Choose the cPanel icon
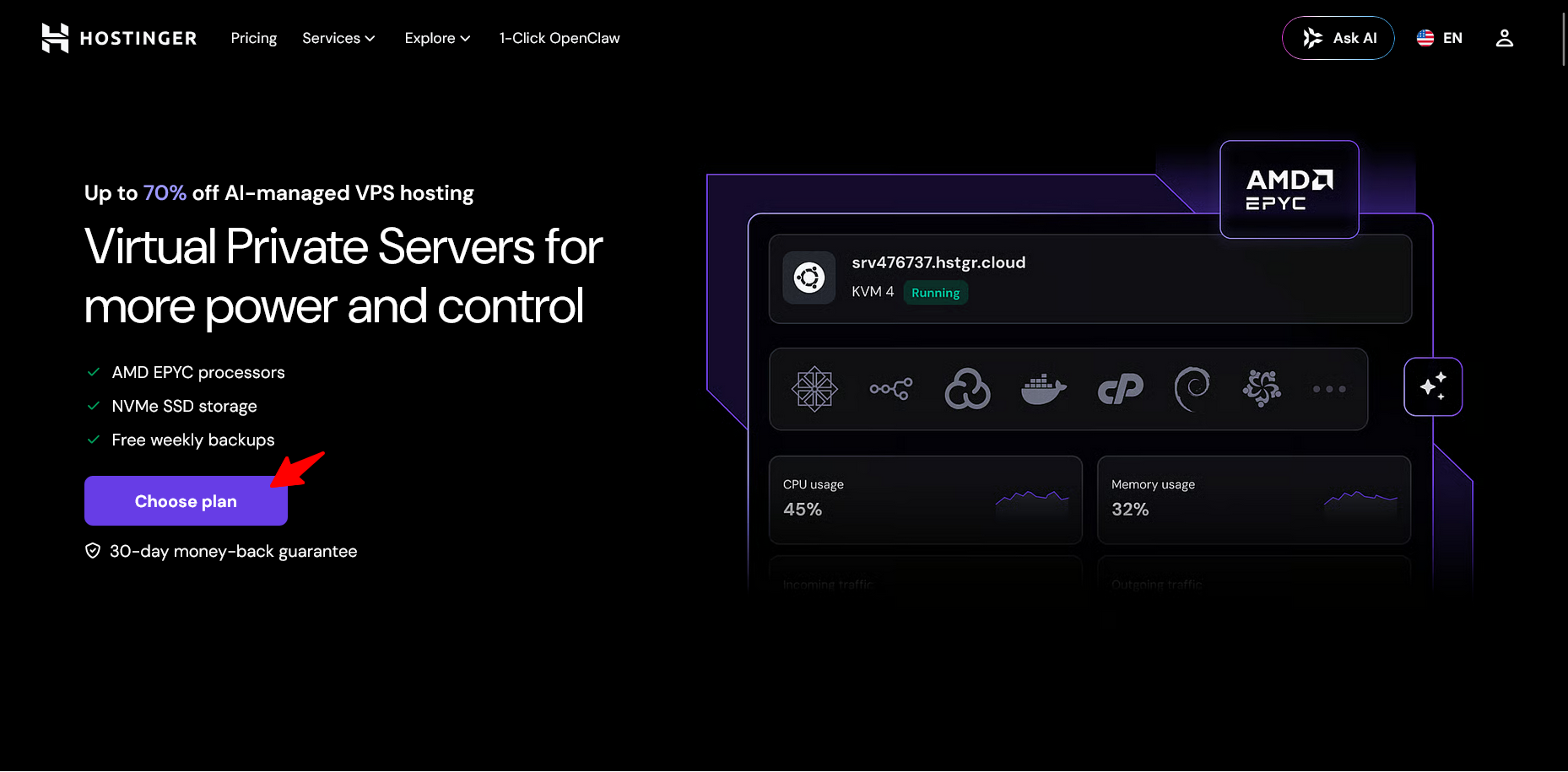Image resolution: width=1568 pixels, height=772 pixels. 1121,389
